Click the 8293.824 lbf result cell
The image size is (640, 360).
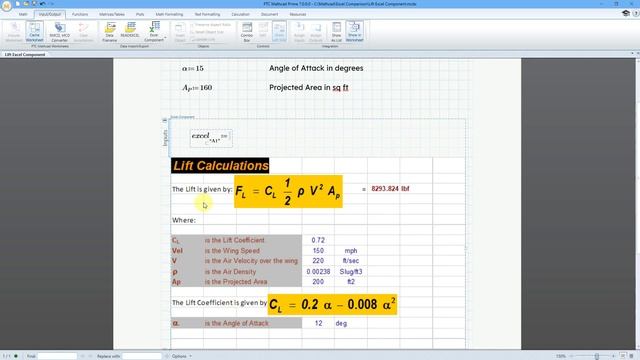tap(390, 189)
